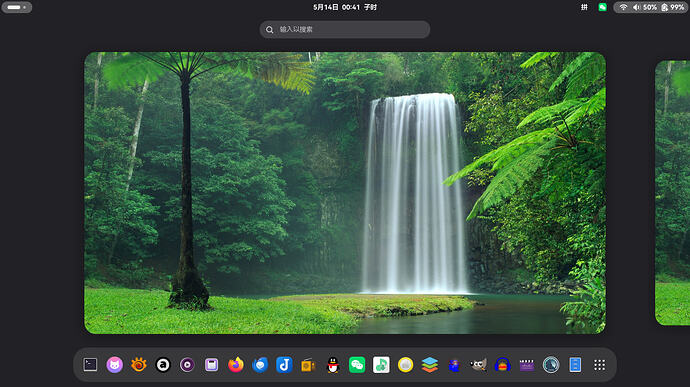The width and height of the screenshot is (690, 387).
Task: Focus the 输入以搜索 search field
Action: pos(345,29)
